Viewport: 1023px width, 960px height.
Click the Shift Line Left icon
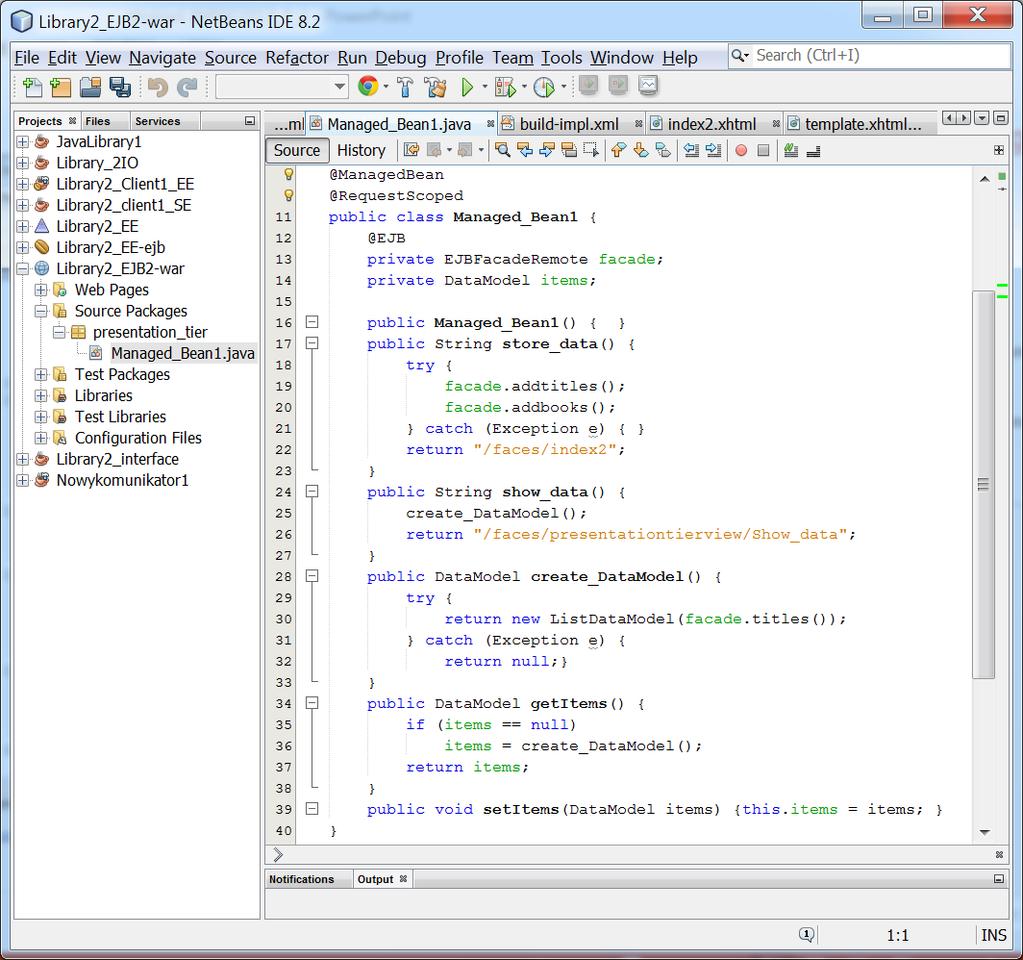pyautogui.click(x=691, y=150)
